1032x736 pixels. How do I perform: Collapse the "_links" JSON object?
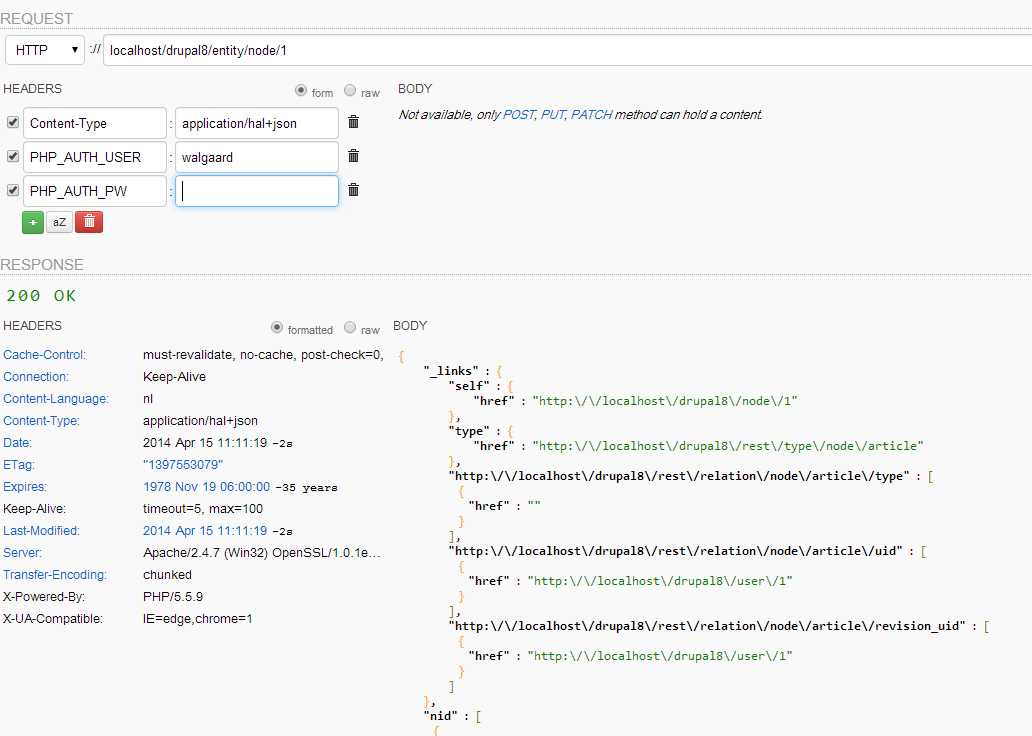pyautogui.click(x=500, y=371)
